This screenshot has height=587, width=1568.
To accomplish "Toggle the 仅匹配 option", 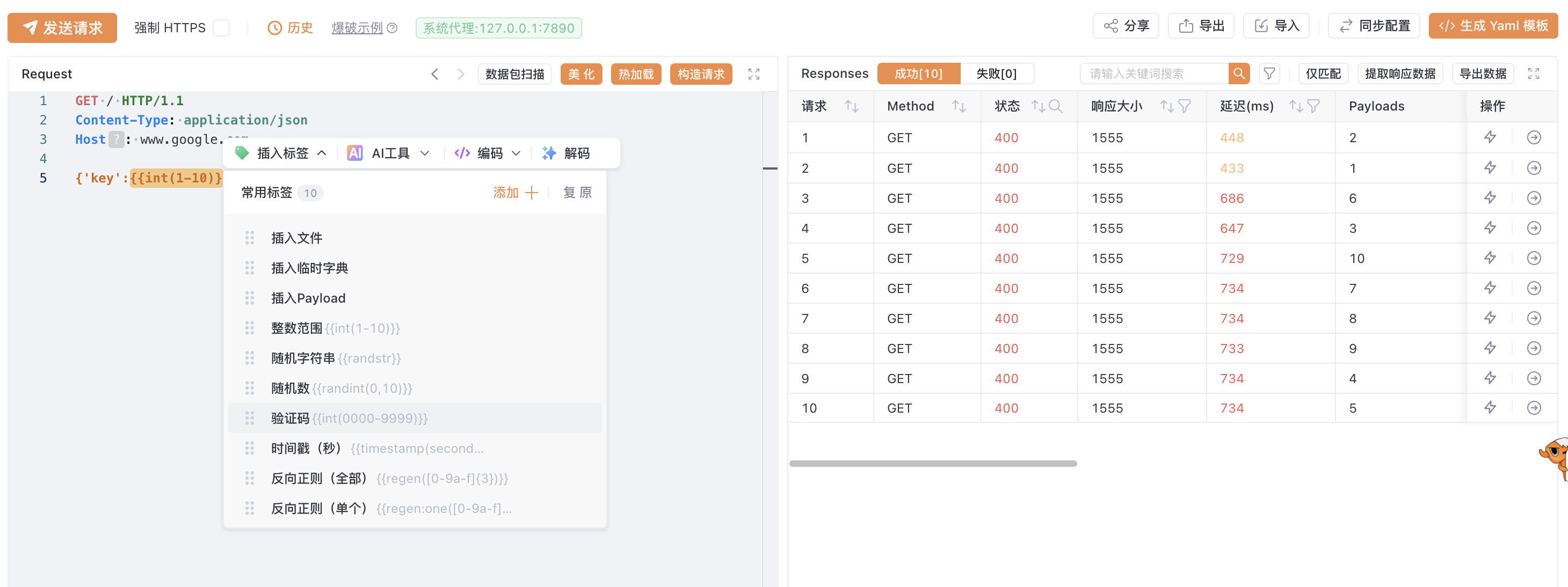I will [1322, 74].
